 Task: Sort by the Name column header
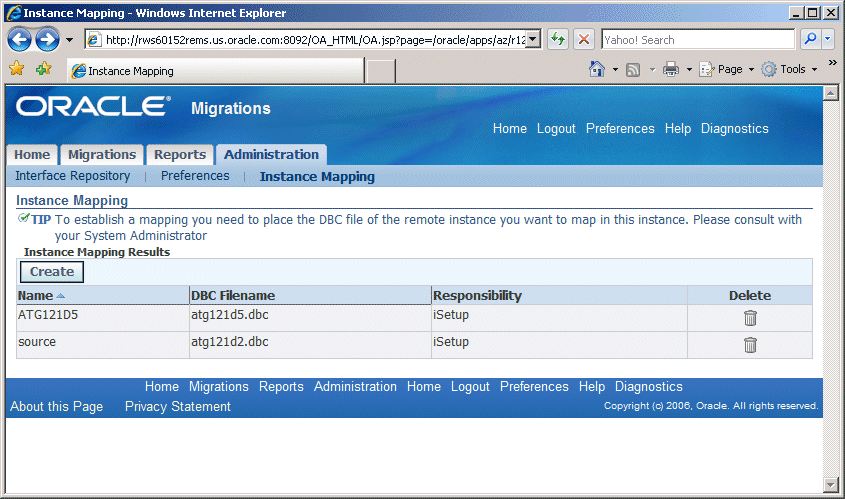coord(35,295)
